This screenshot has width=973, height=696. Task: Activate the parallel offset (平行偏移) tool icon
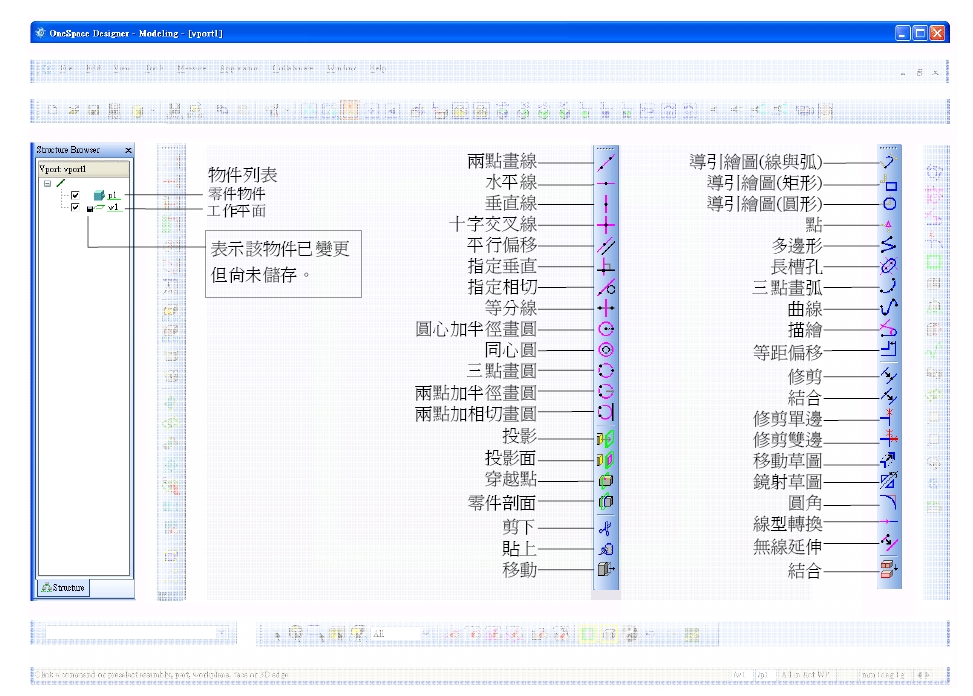(606, 246)
